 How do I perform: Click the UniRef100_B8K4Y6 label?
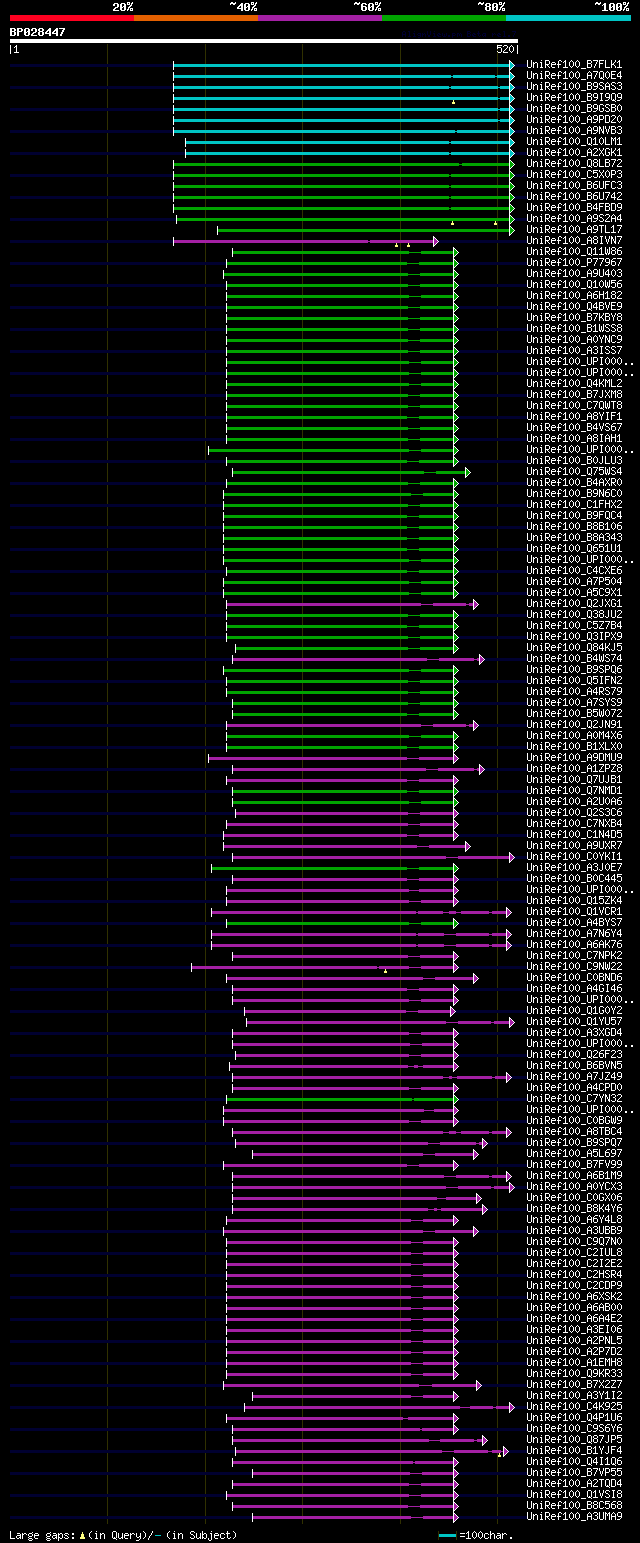[x=574, y=1208]
